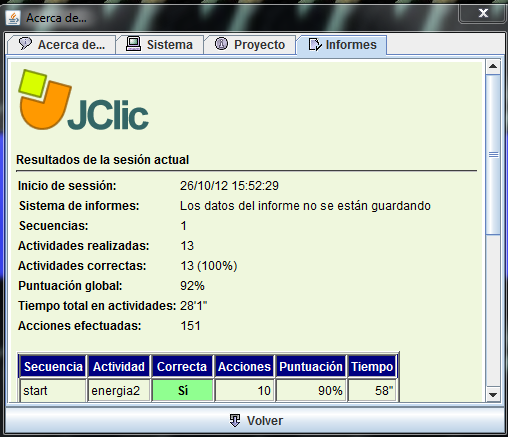This screenshot has width=508, height=437.
Task: Click the Actividad column header
Action: click(119, 367)
